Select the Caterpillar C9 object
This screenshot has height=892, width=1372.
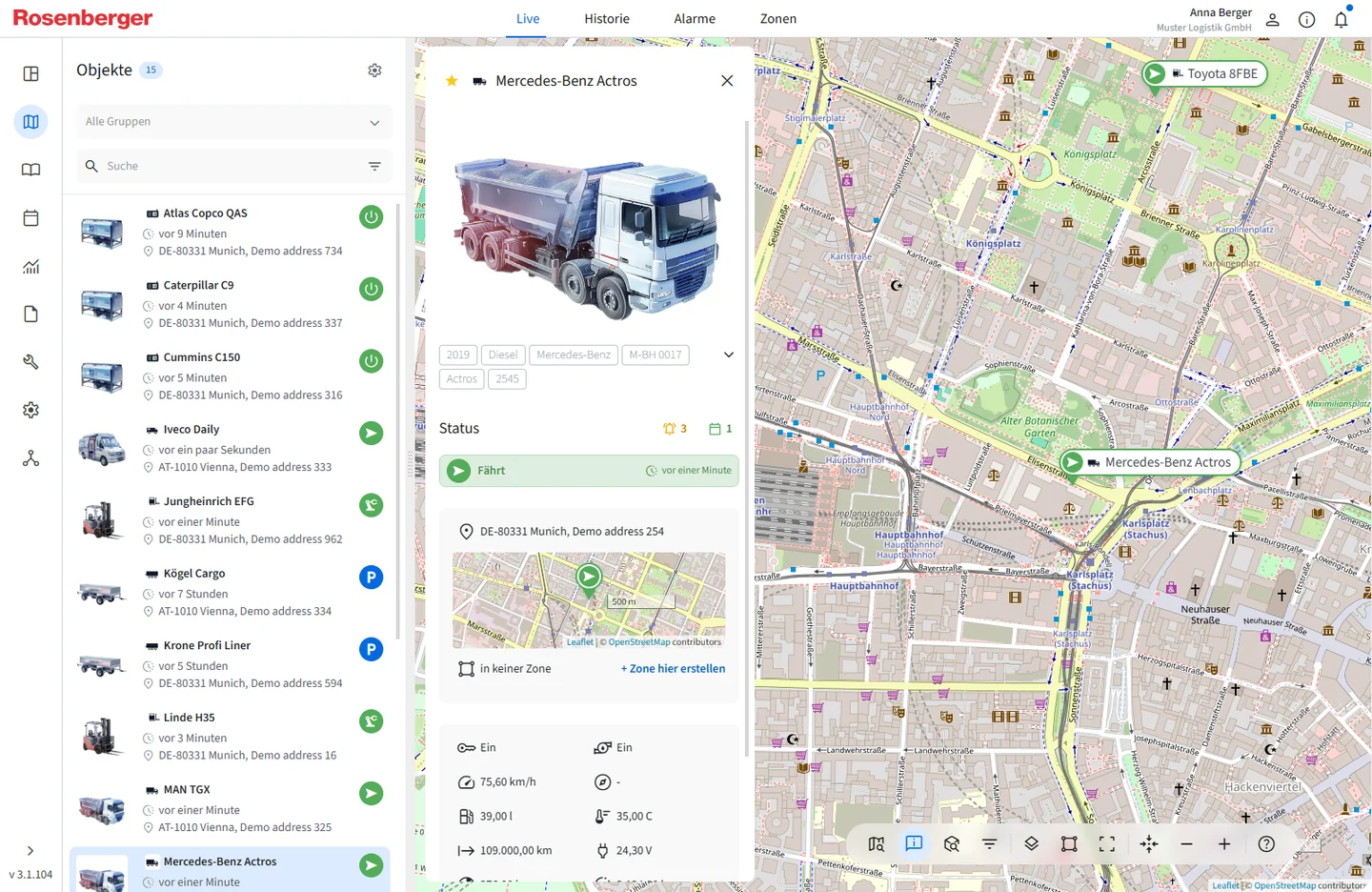(x=231, y=304)
